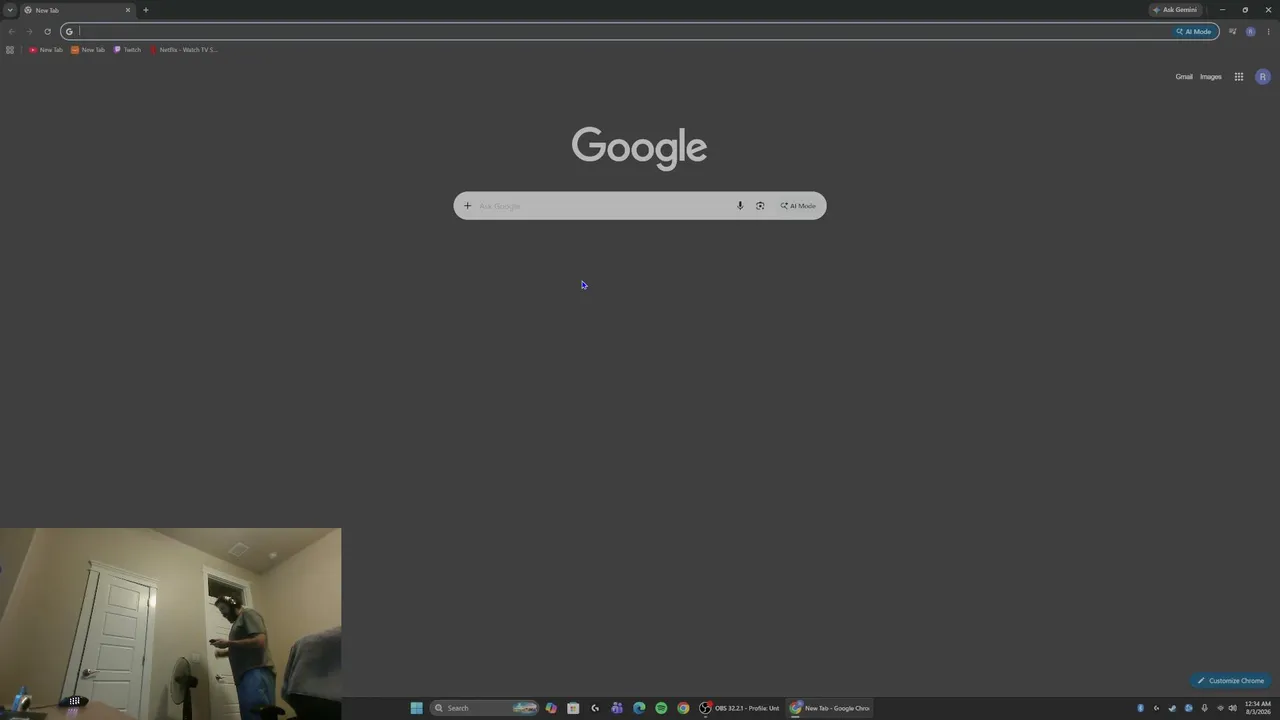The width and height of the screenshot is (1280, 720).
Task: Open the Images link
Action: point(1211,77)
